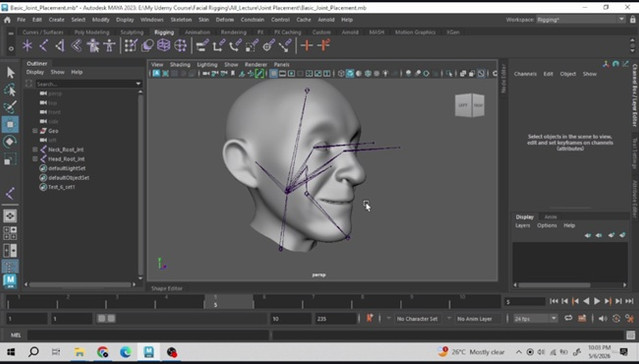Viewport: 639px width, 364px height.
Task: Click the Home icon in the menu bar
Action: tap(7, 20)
